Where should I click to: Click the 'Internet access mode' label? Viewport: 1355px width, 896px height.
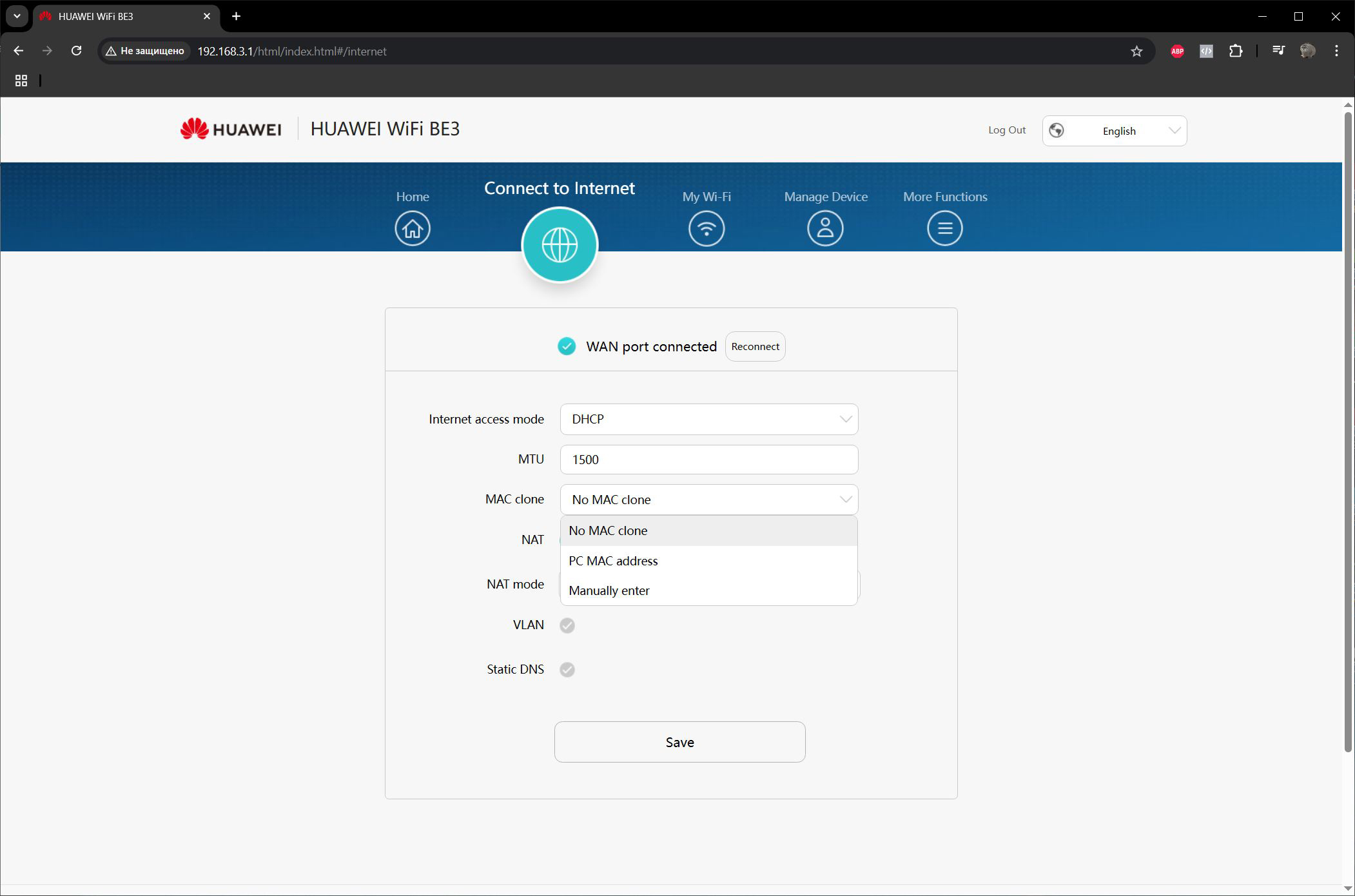point(487,420)
